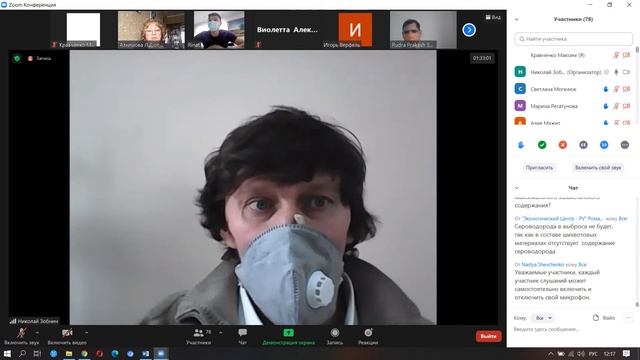Open audio options arrow beside Включить звук

pos(37,333)
